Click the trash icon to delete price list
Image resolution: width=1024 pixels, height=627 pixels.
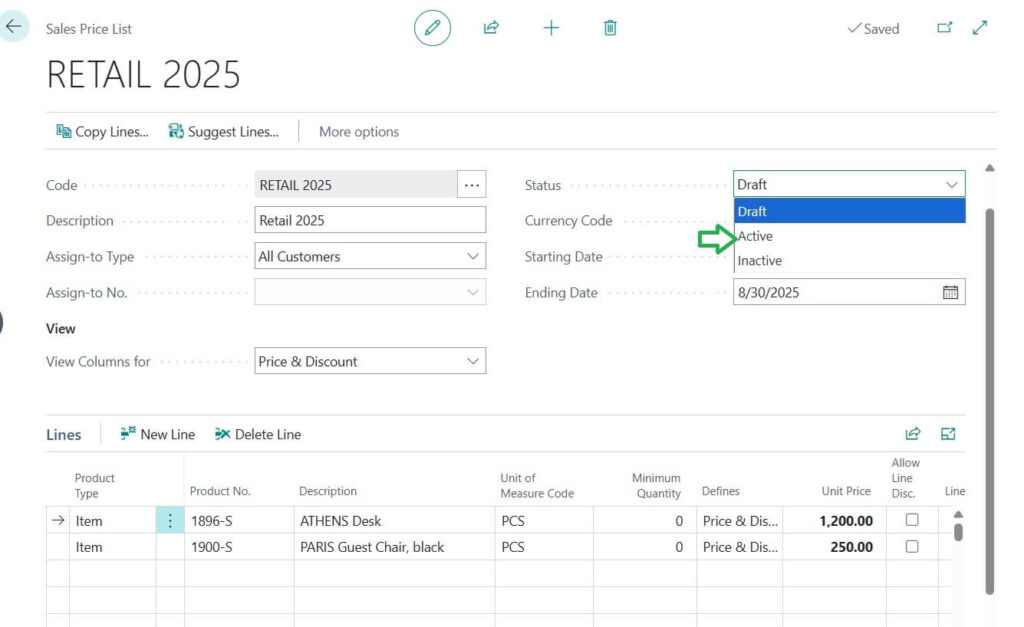[x=610, y=28]
